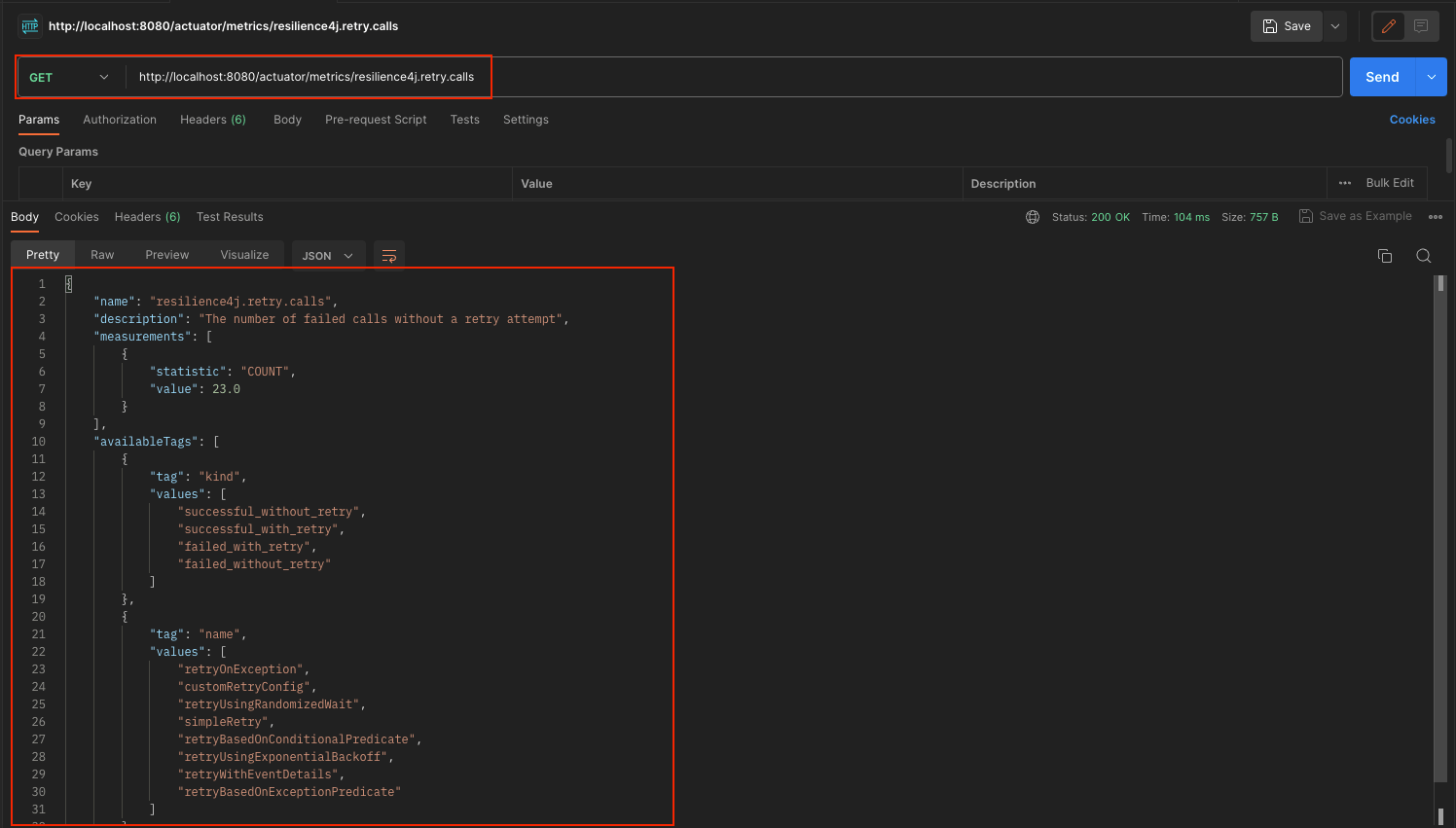Switch to comments mode via chat bubble toggle
Image resolution: width=1456 pixels, height=828 pixels.
pyautogui.click(x=1420, y=25)
